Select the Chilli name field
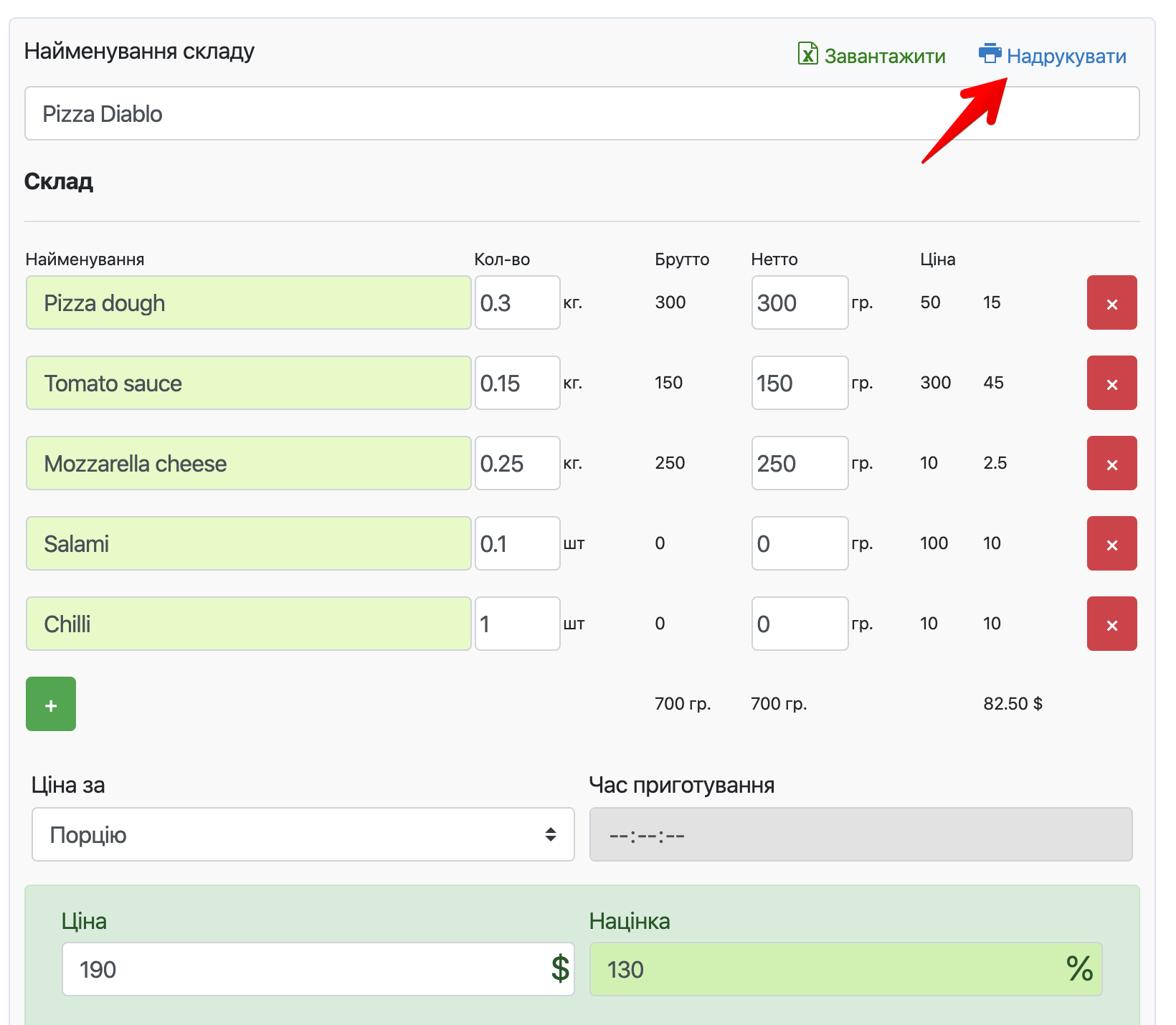 [248, 624]
